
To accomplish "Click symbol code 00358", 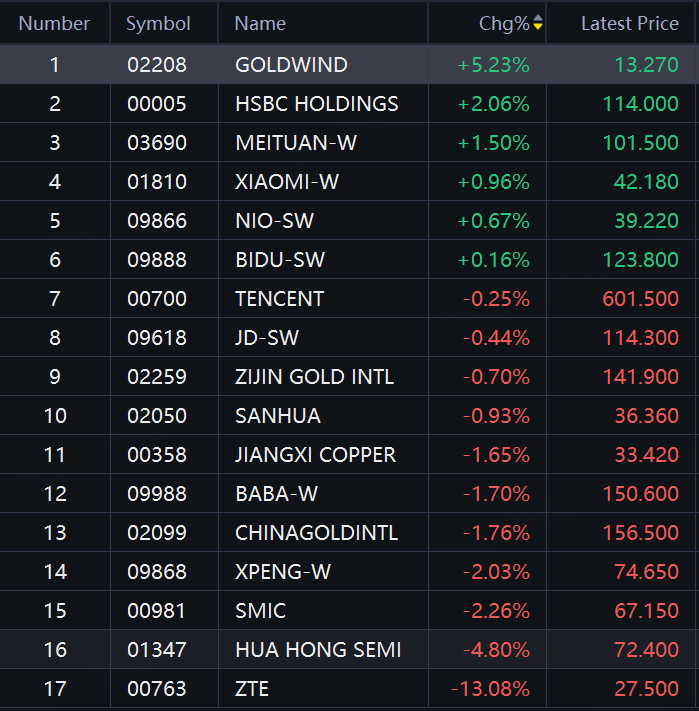I will pyautogui.click(x=157, y=455).
